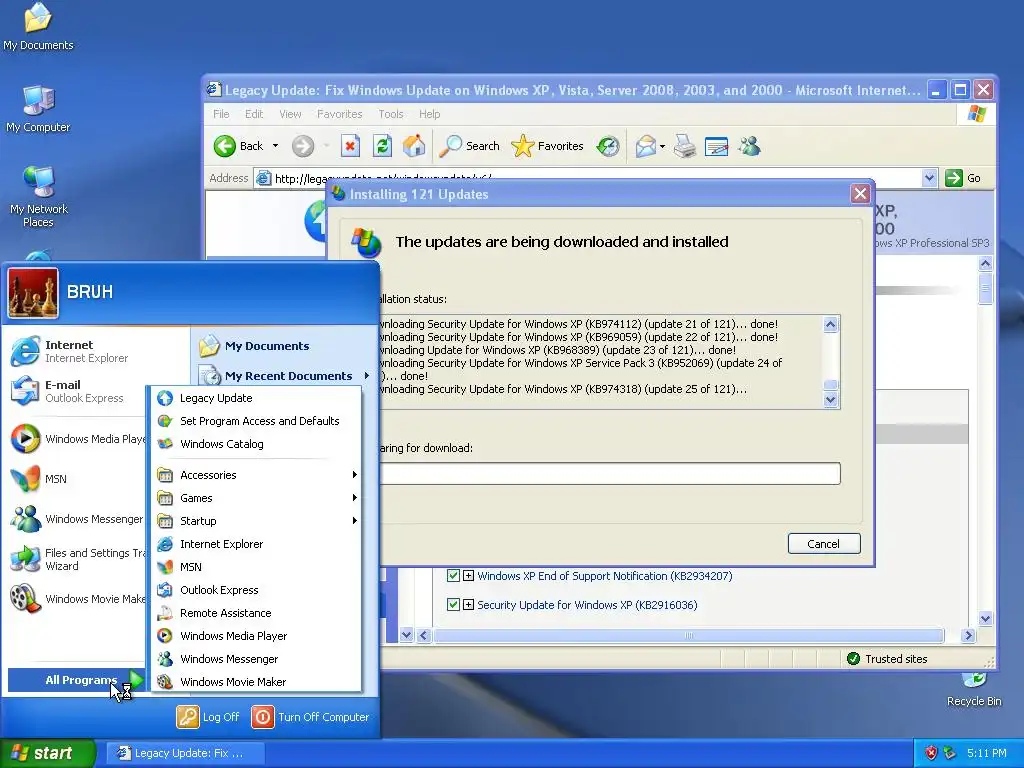
Task: Open My Computer desktop icon
Action: coord(38,108)
